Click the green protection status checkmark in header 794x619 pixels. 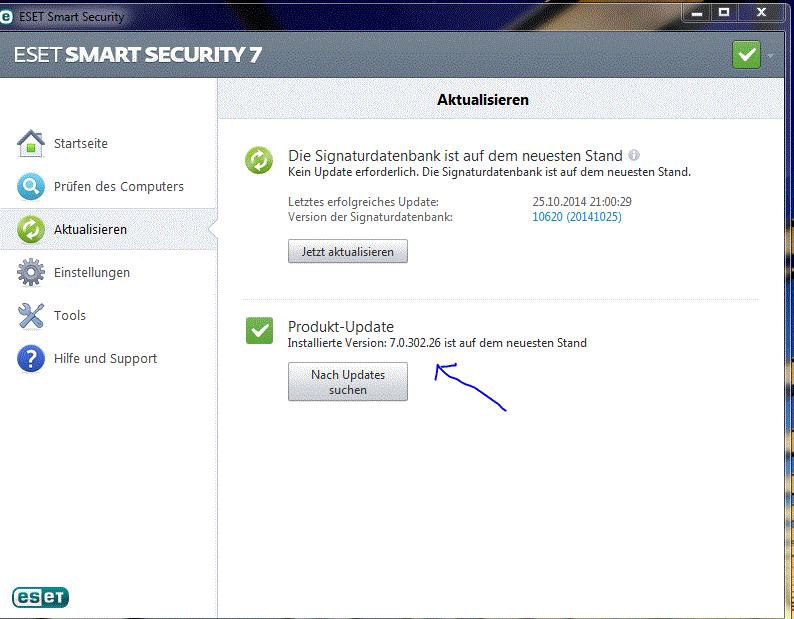[746, 54]
